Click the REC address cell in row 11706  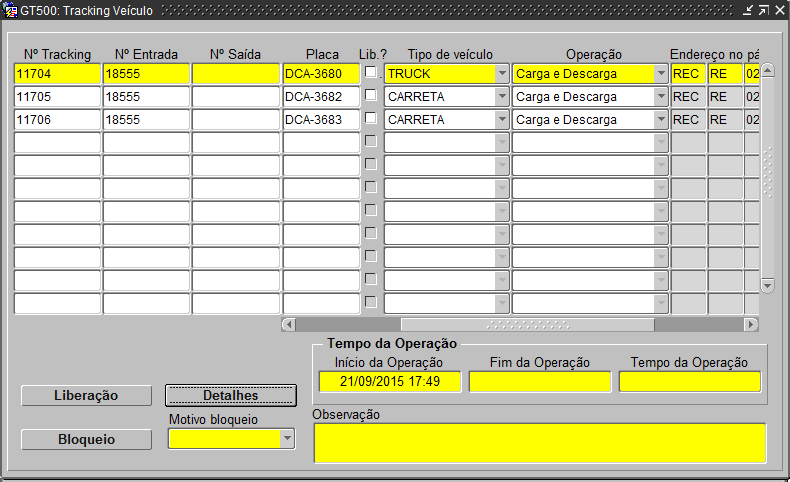coord(688,120)
